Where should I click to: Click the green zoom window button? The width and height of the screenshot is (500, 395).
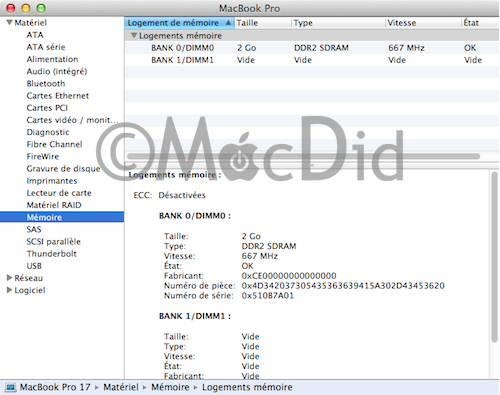coord(41,8)
